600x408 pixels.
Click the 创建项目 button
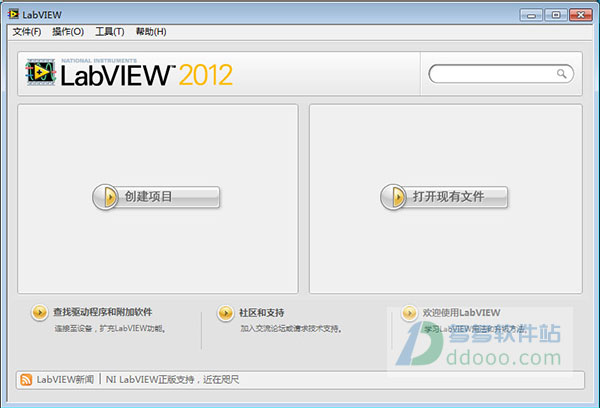pyautogui.click(x=156, y=197)
